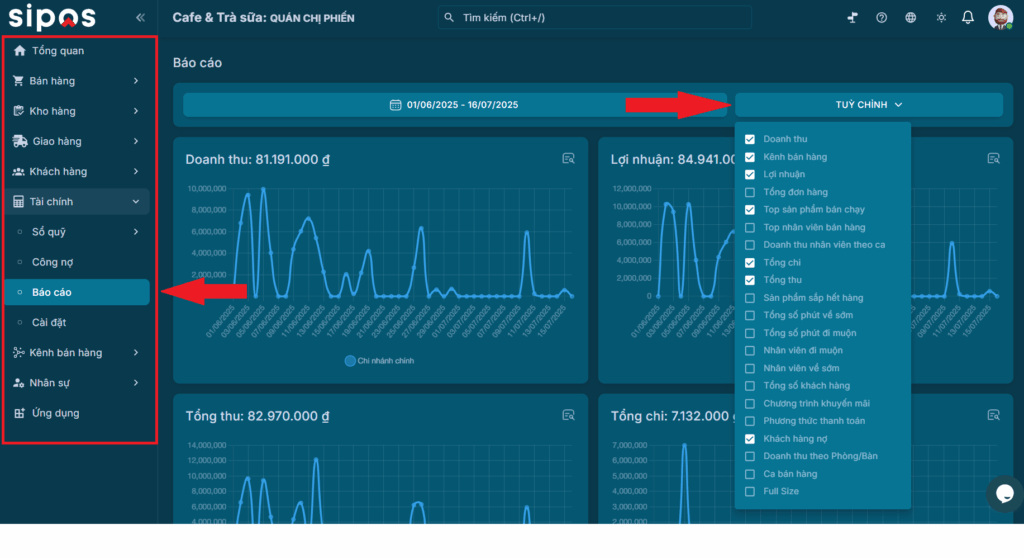Open the Công nợ menu item

point(52,262)
